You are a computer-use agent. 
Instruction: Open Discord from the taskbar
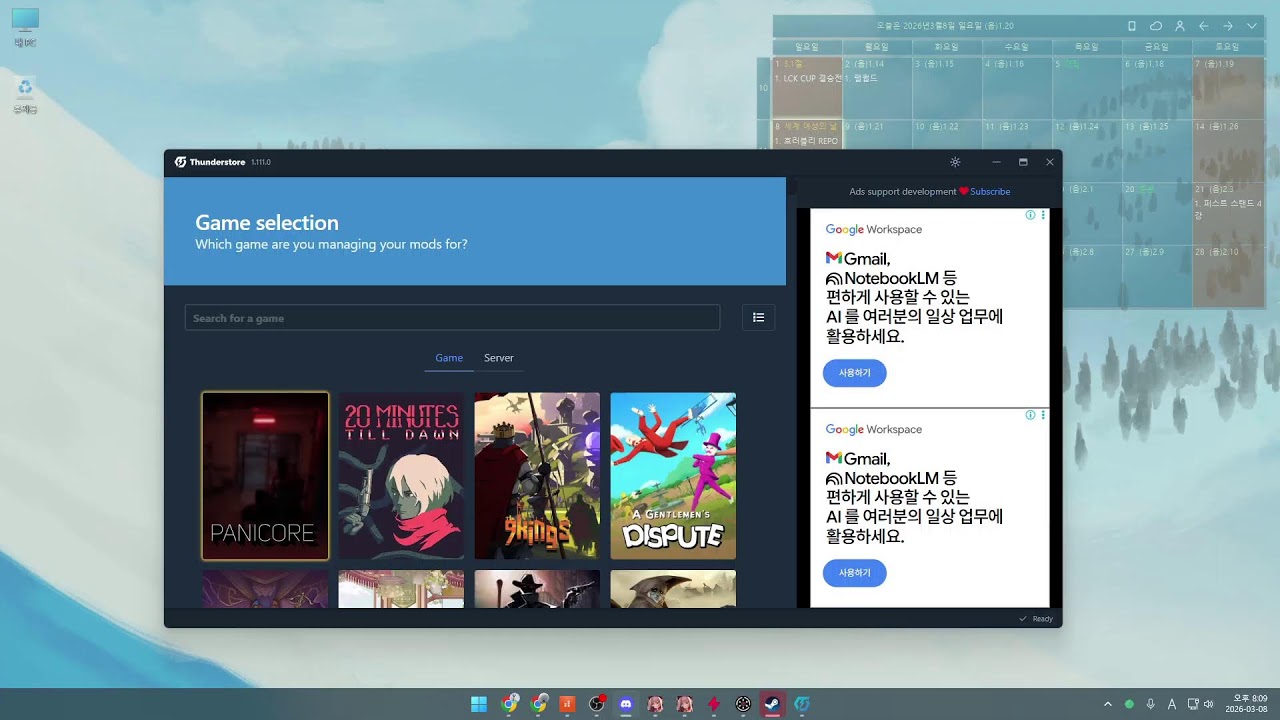[x=626, y=704]
